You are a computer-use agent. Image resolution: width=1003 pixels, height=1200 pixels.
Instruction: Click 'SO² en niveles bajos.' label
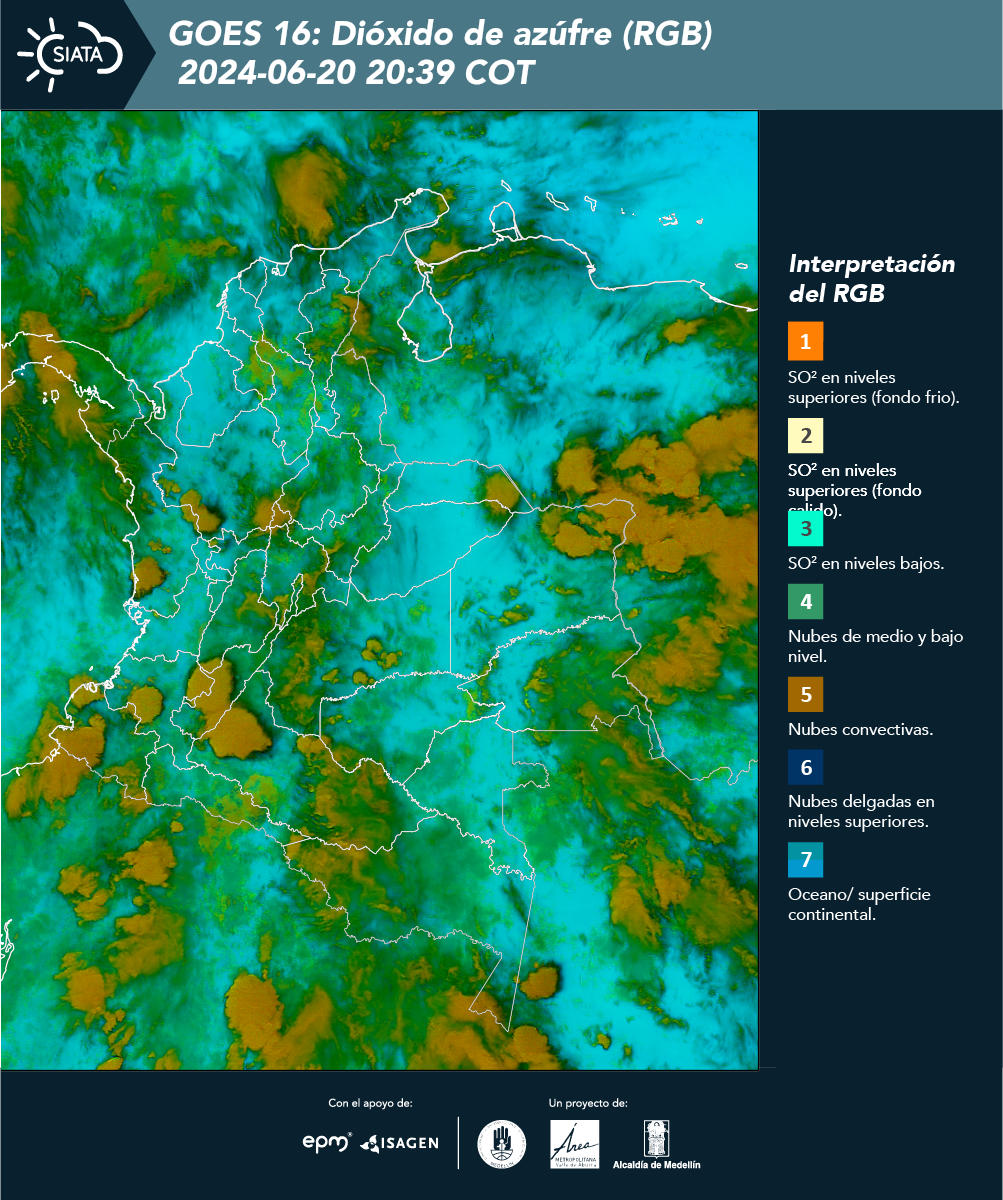(x=866, y=563)
